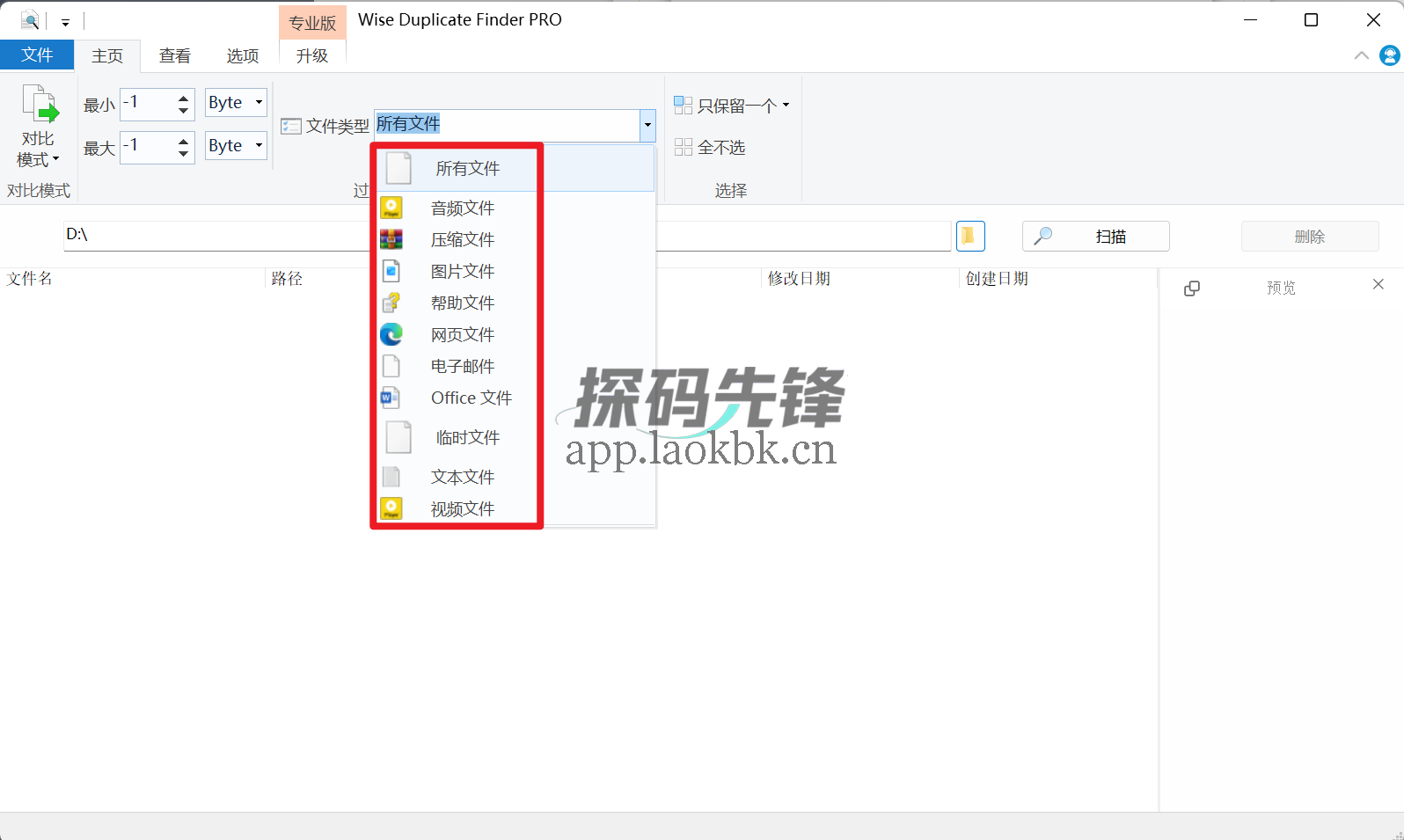Click the help file icon for 帮助文件
The height and width of the screenshot is (840, 1404).
point(391,303)
